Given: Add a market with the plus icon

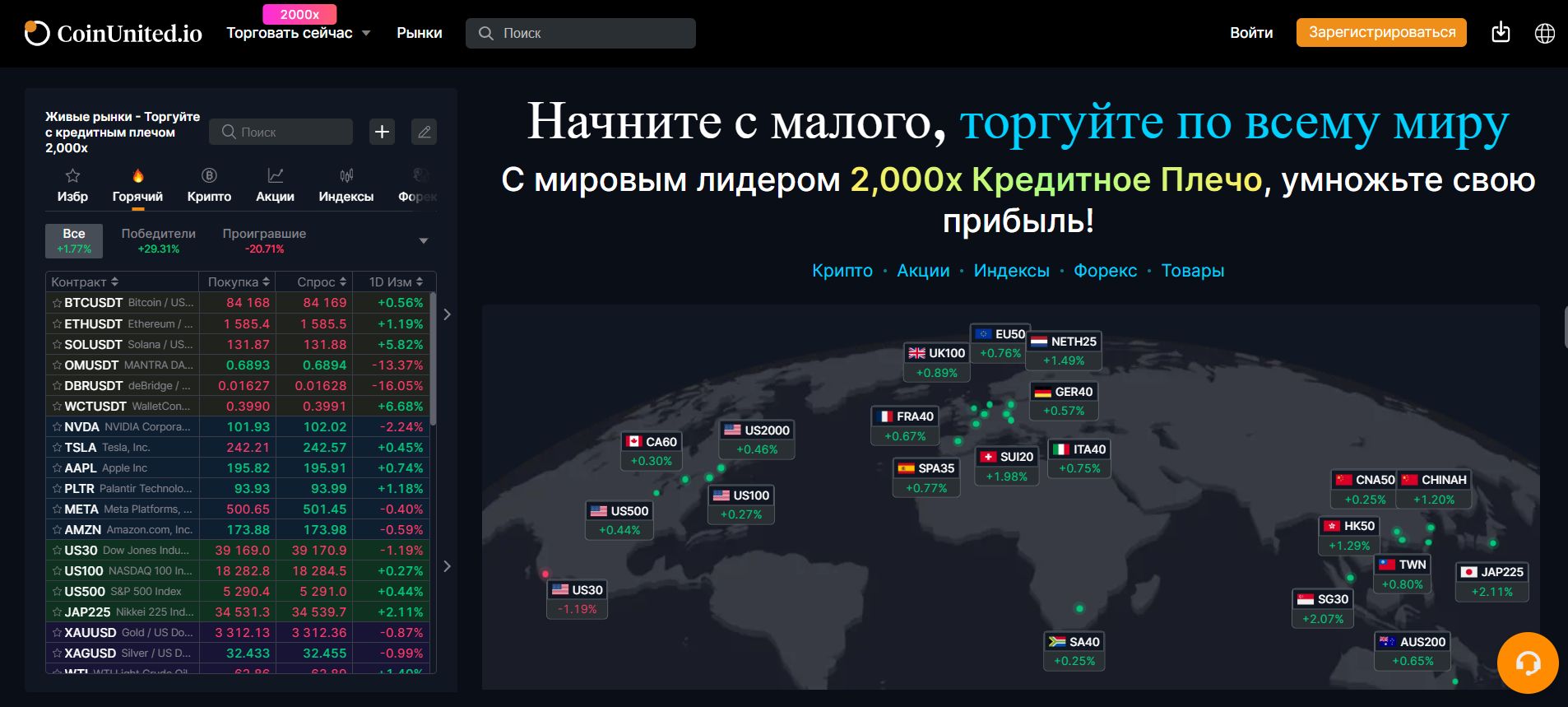Looking at the screenshot, I should point(383,132).
